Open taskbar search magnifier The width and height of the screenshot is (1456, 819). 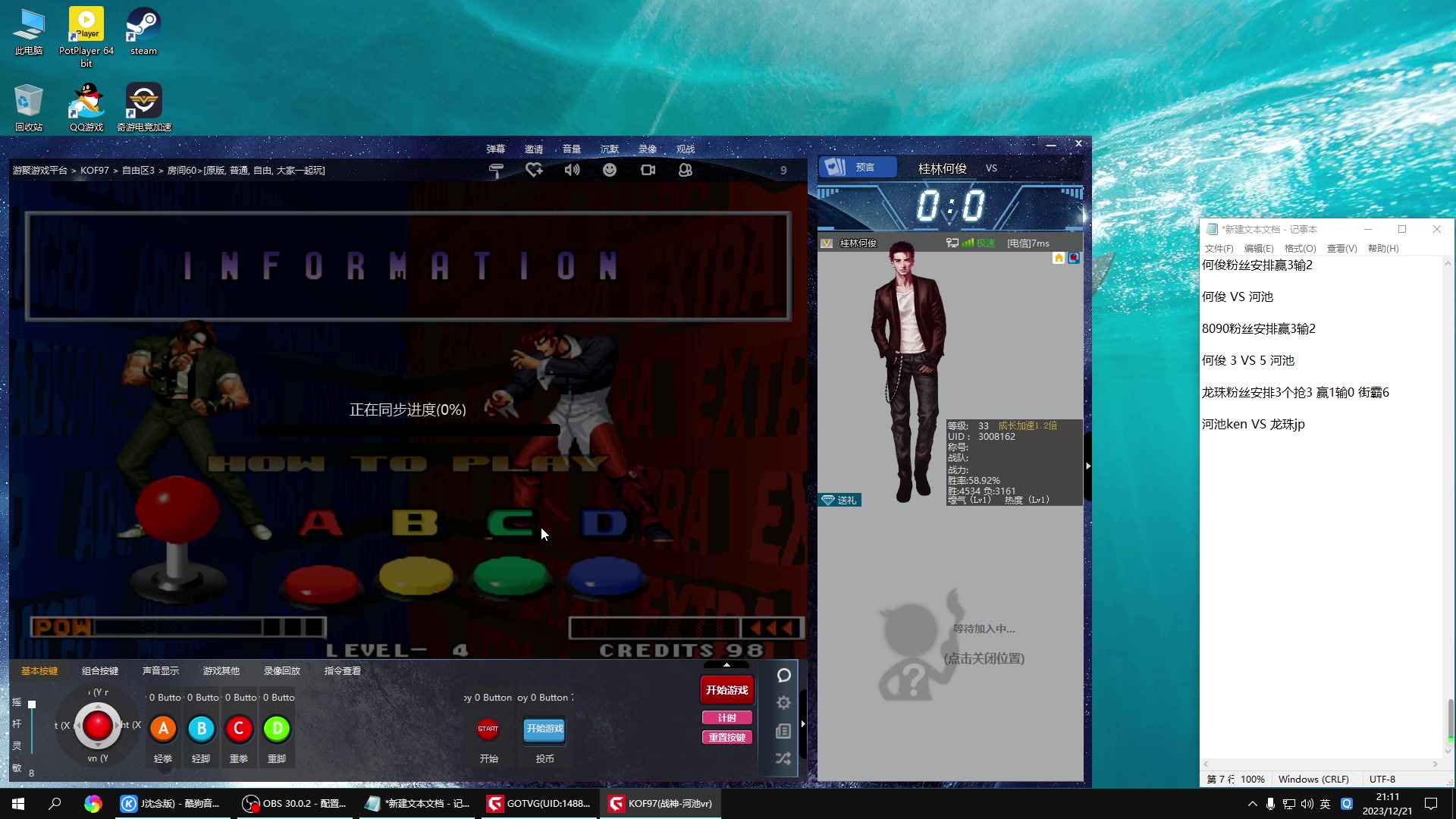(55, 804)
